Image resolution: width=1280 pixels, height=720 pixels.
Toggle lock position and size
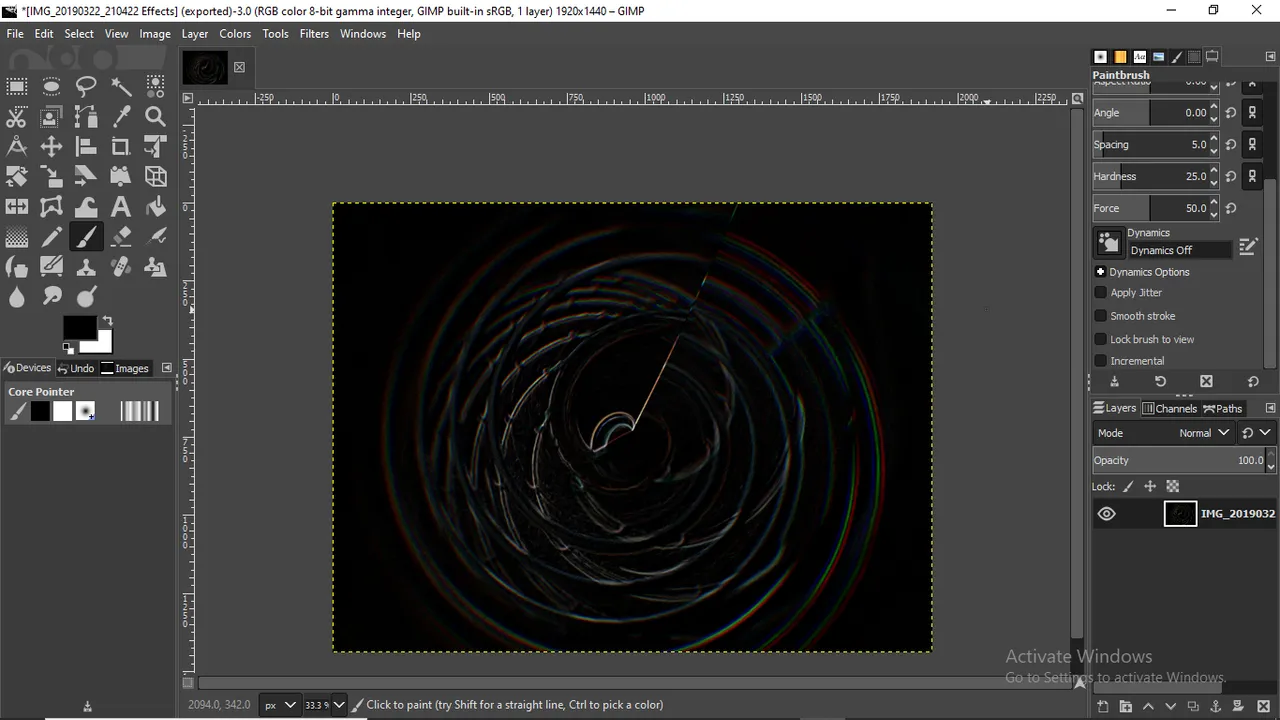tap(1150, 487)
